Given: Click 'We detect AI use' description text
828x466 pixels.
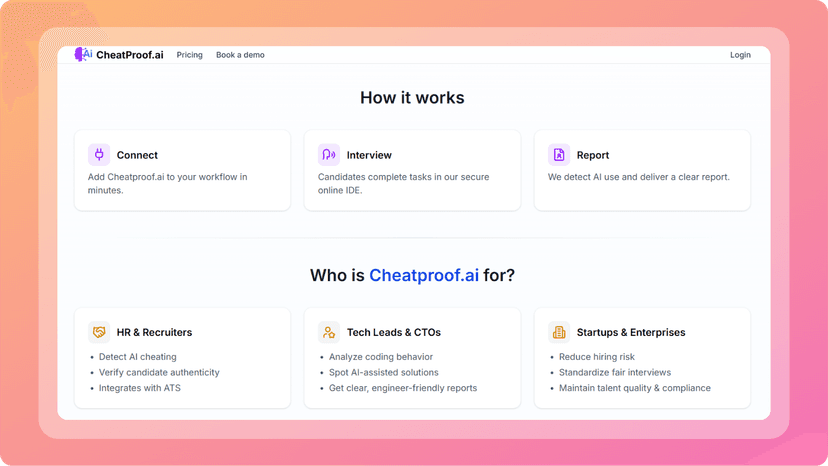Looking at the screenshot, I should point(638,177).
